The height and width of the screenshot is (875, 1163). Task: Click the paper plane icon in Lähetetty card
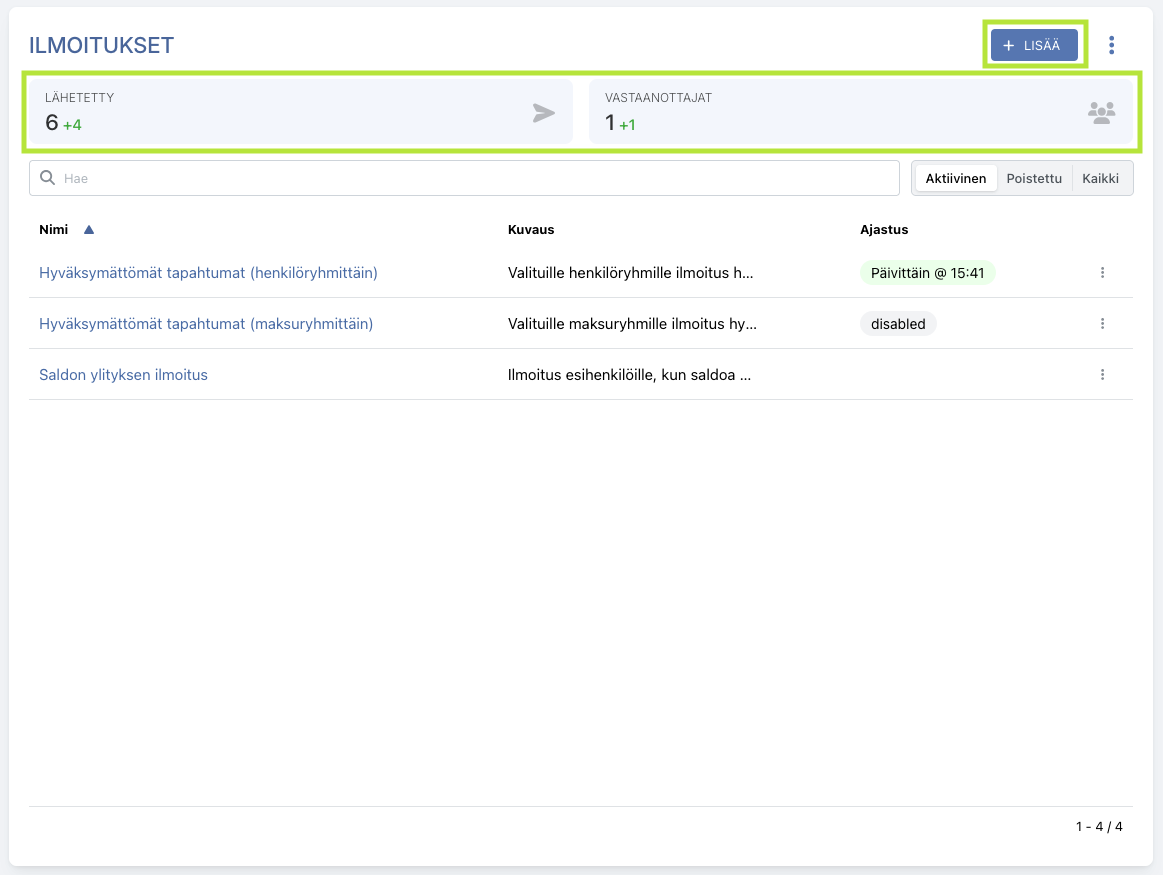(x=543, y=113)
